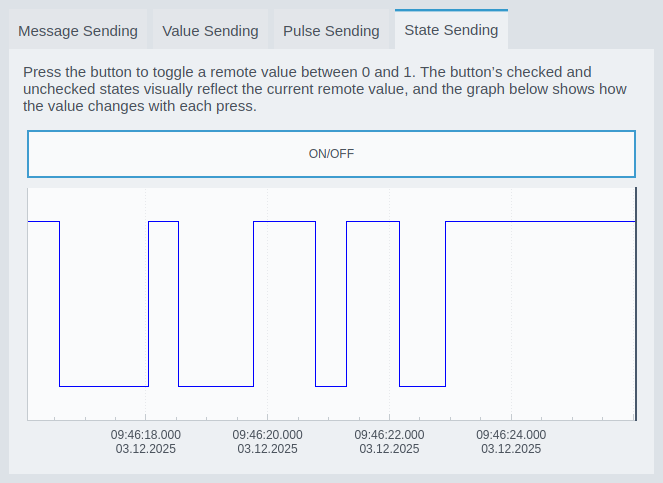Switch to the Message Sending tab

tap(78, 31)
